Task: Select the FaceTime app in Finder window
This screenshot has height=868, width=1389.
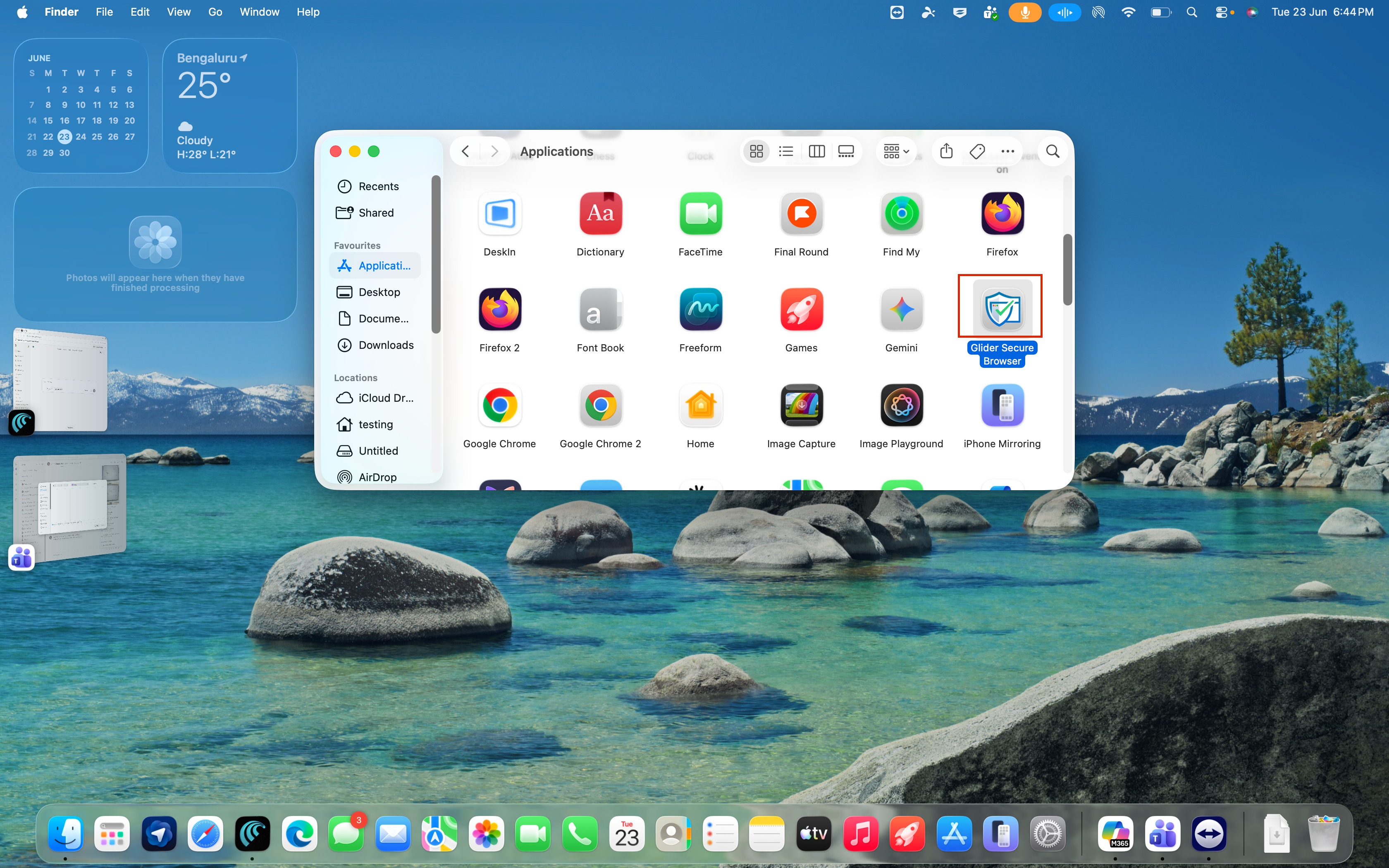Action: click(x=700, y=214)
